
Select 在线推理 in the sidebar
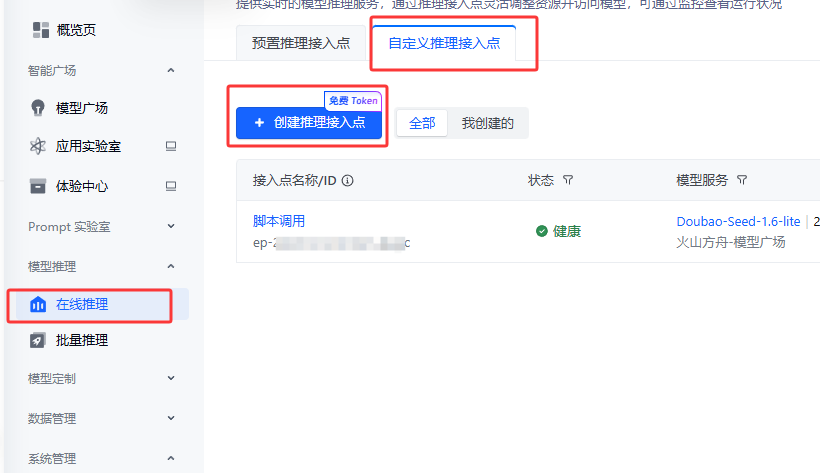(102, 304)
